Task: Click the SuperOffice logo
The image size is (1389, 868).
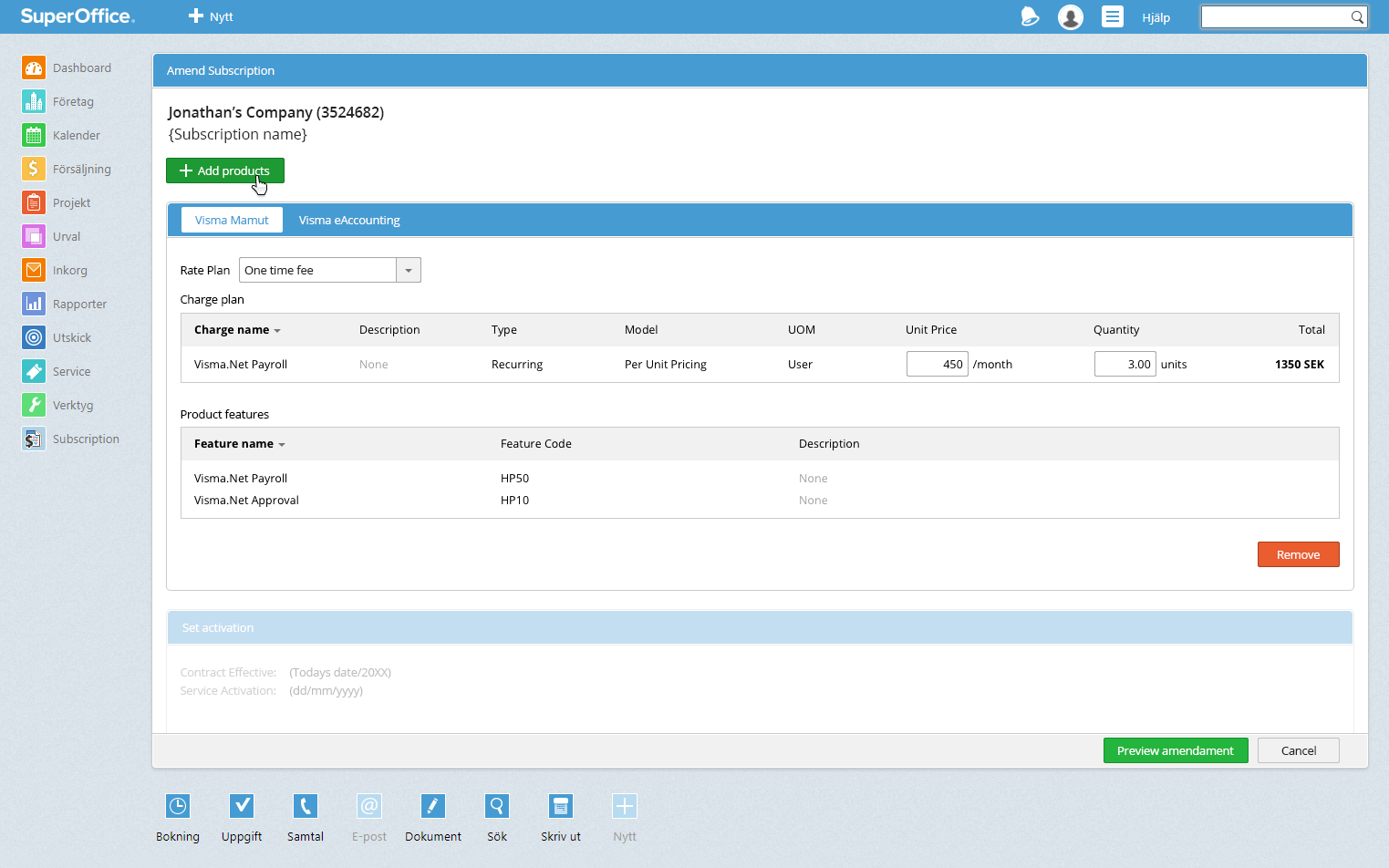Action: [78, 16]
